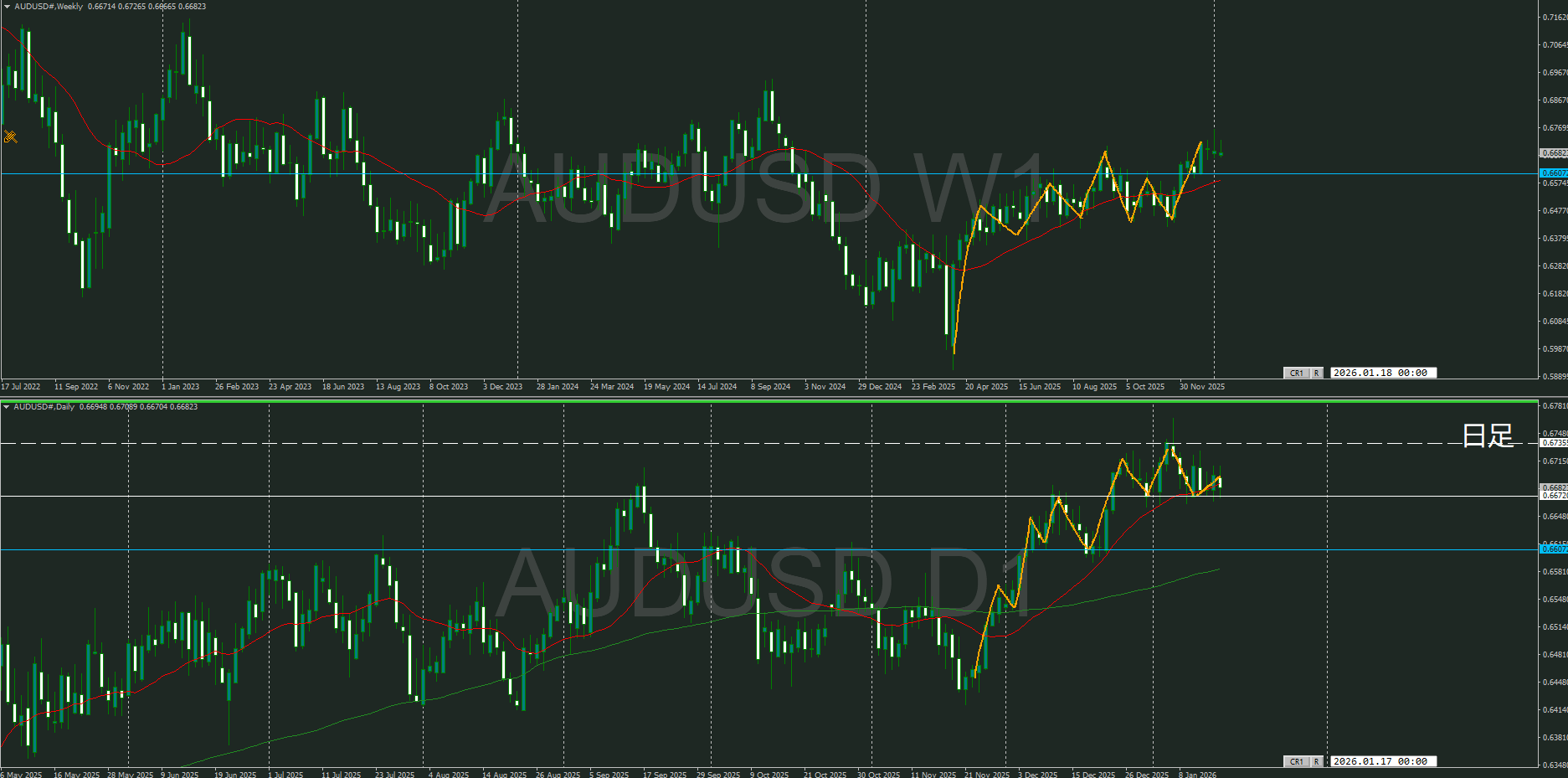Click the divider between weekly and daily charts
Screen dimensions: 1568x778
[769, 396]
